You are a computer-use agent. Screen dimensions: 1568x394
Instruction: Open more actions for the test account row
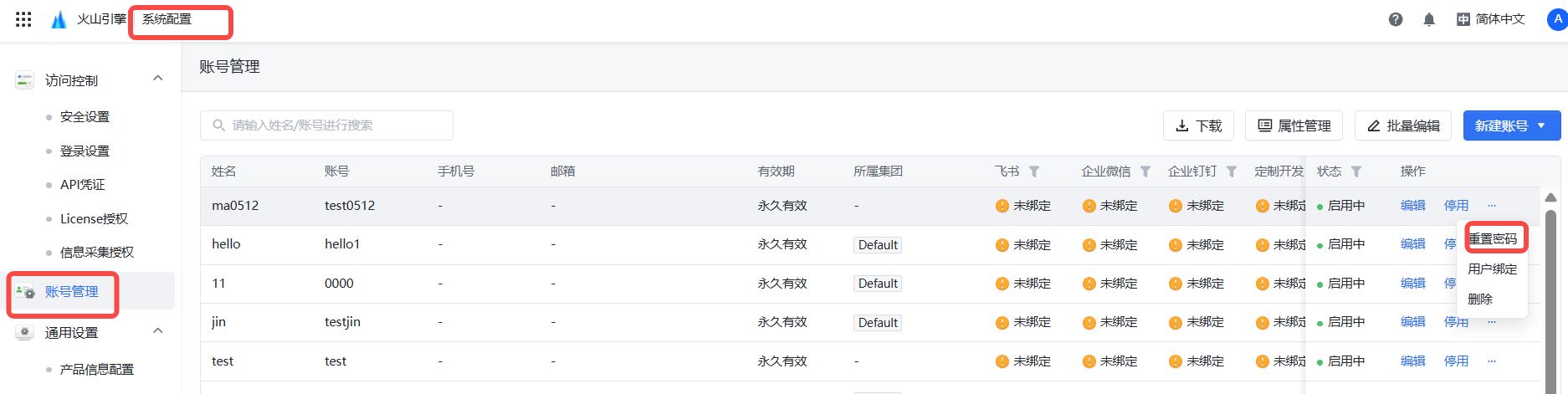point(1492,361)
